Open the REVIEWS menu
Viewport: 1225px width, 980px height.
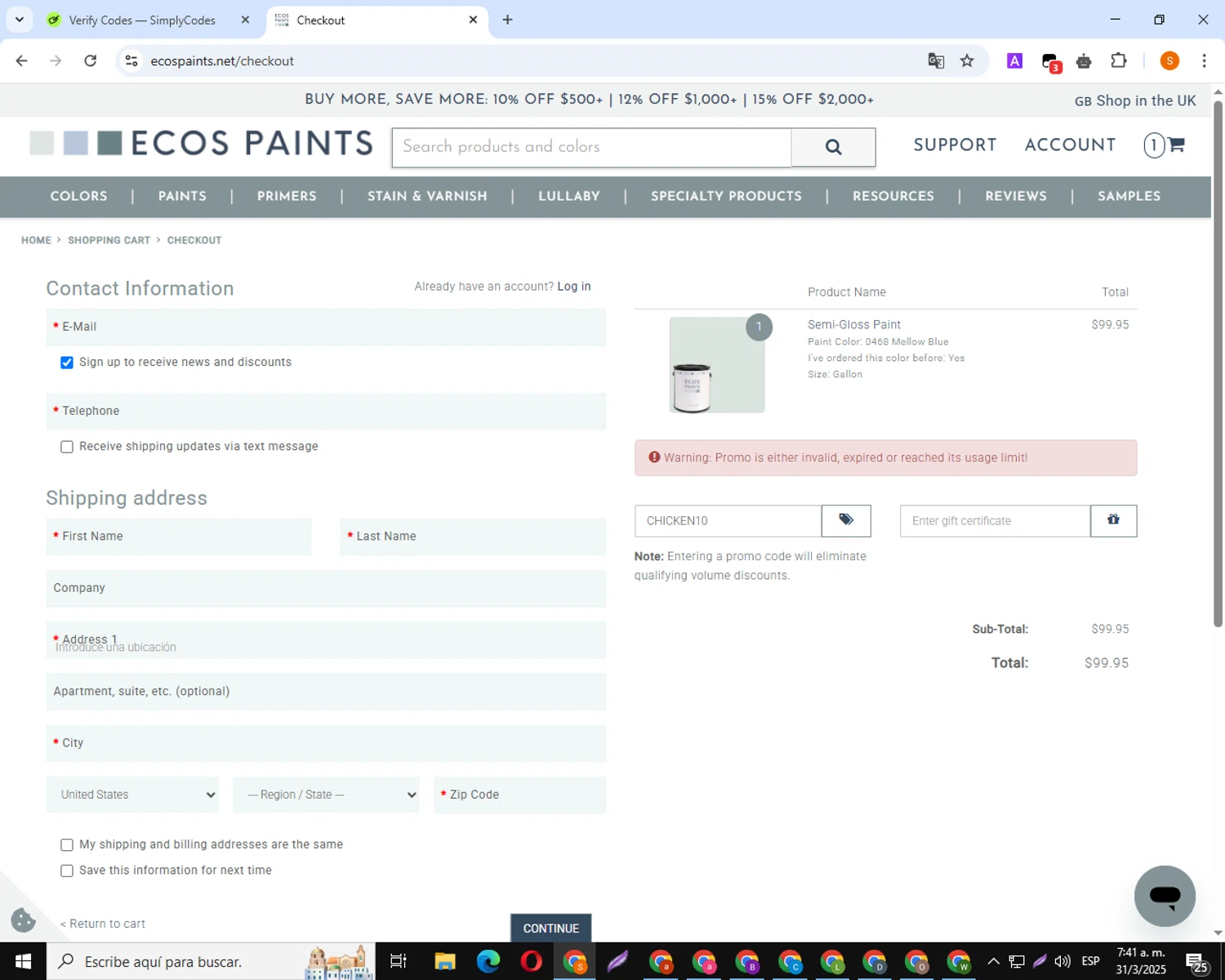1016,196
